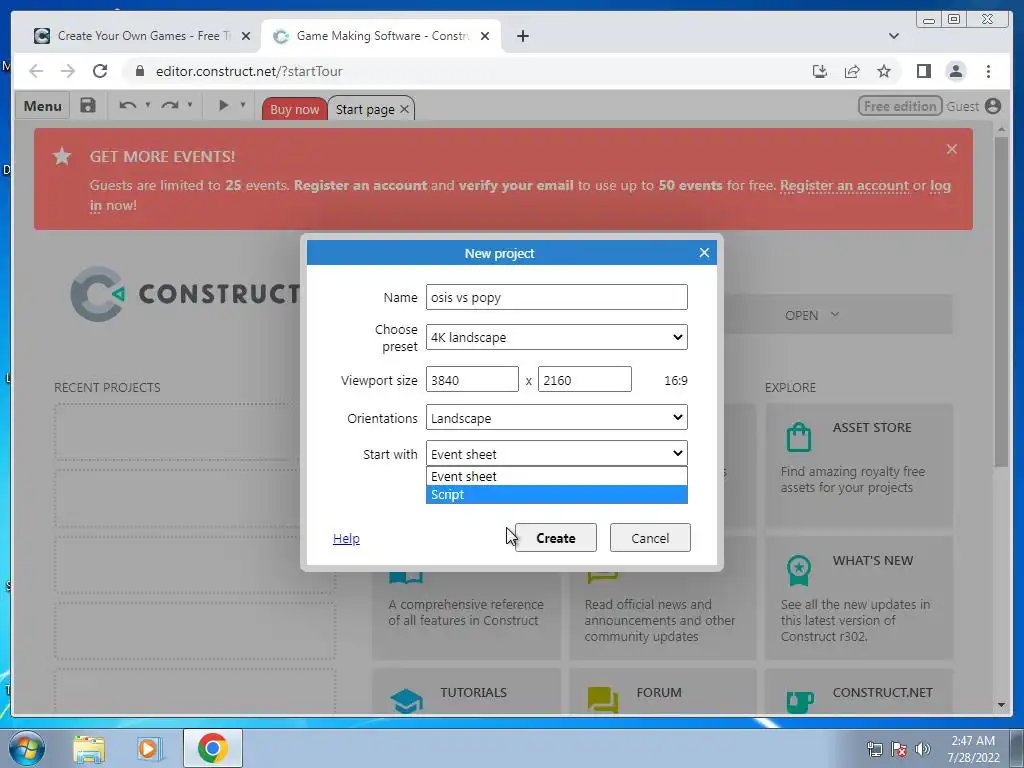Click the viewport width field 3840
Screen dimensions: 1024x768
click(472, 379)
